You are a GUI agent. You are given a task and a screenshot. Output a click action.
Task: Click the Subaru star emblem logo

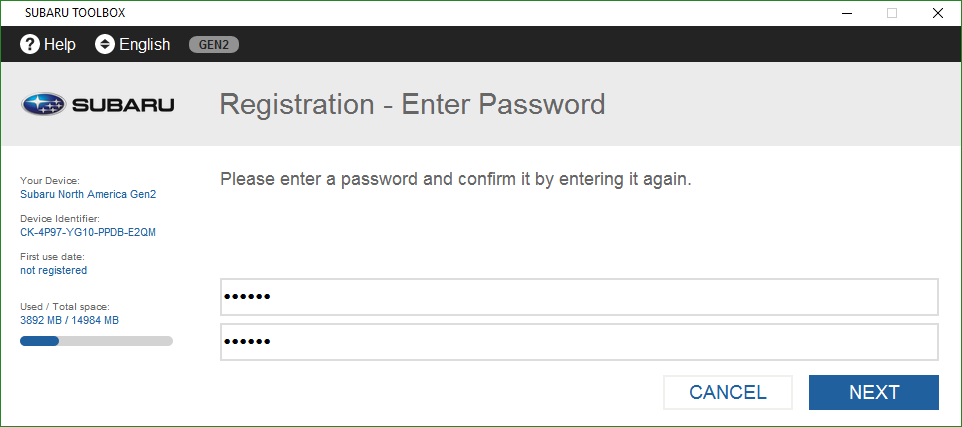click(x=43, y=105)
